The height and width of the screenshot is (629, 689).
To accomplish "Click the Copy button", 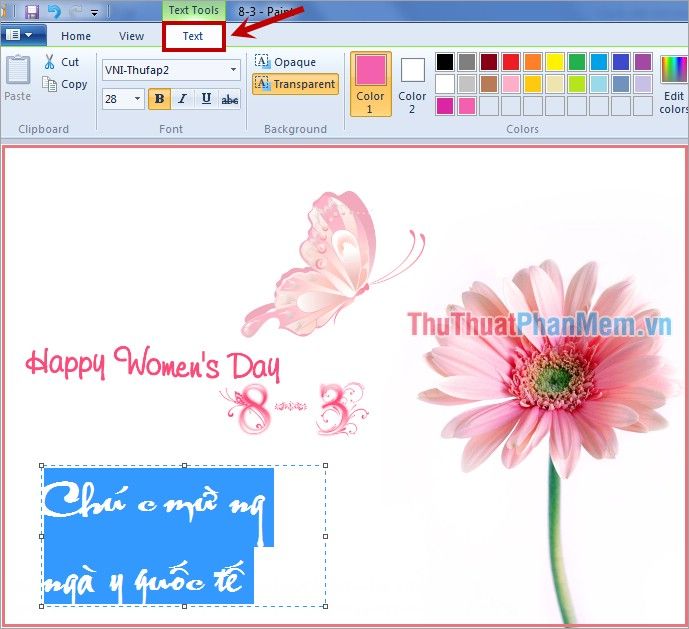I will [x=65, y=84].
